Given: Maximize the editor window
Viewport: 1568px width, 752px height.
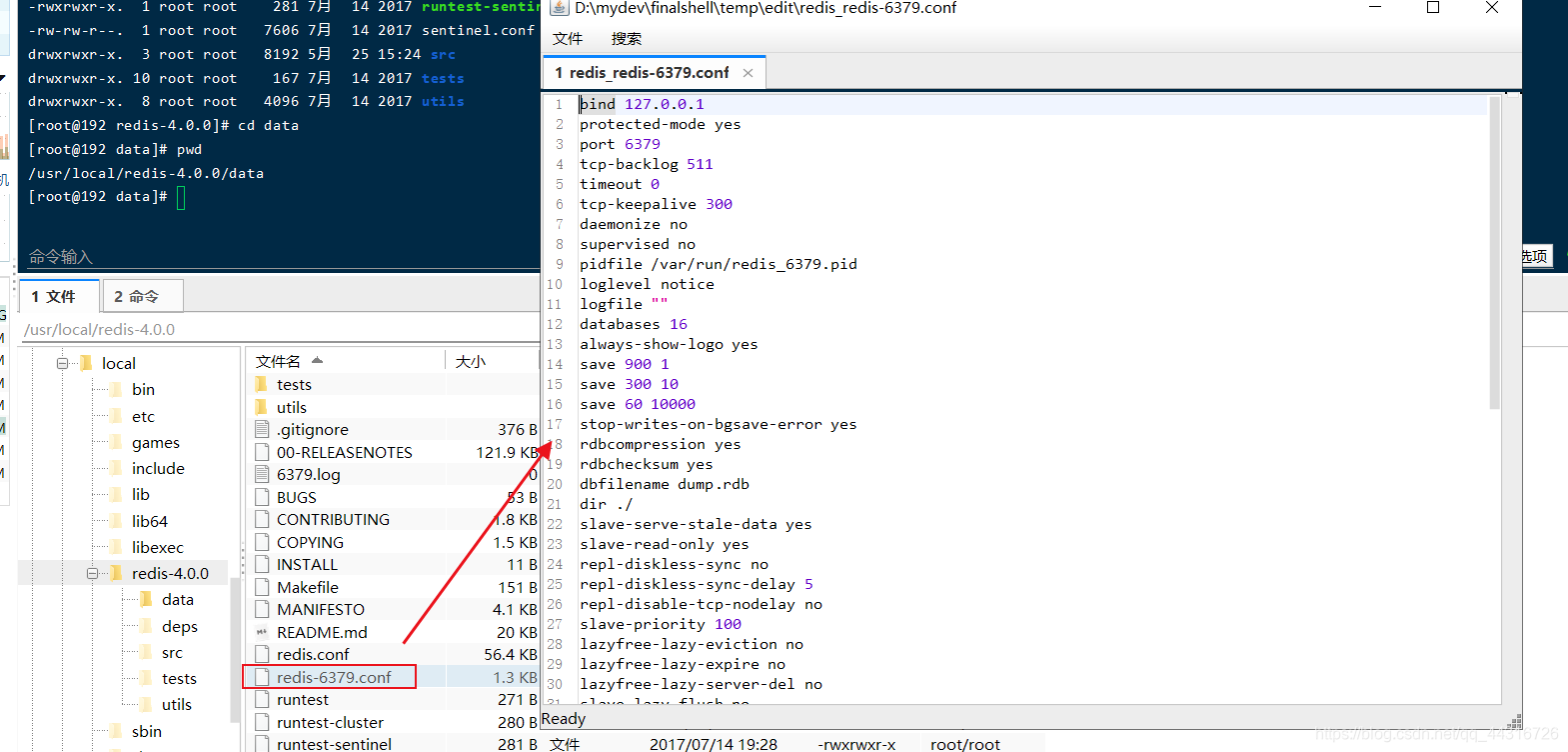Looking at the screenshot, I should tap(1433, 8).
